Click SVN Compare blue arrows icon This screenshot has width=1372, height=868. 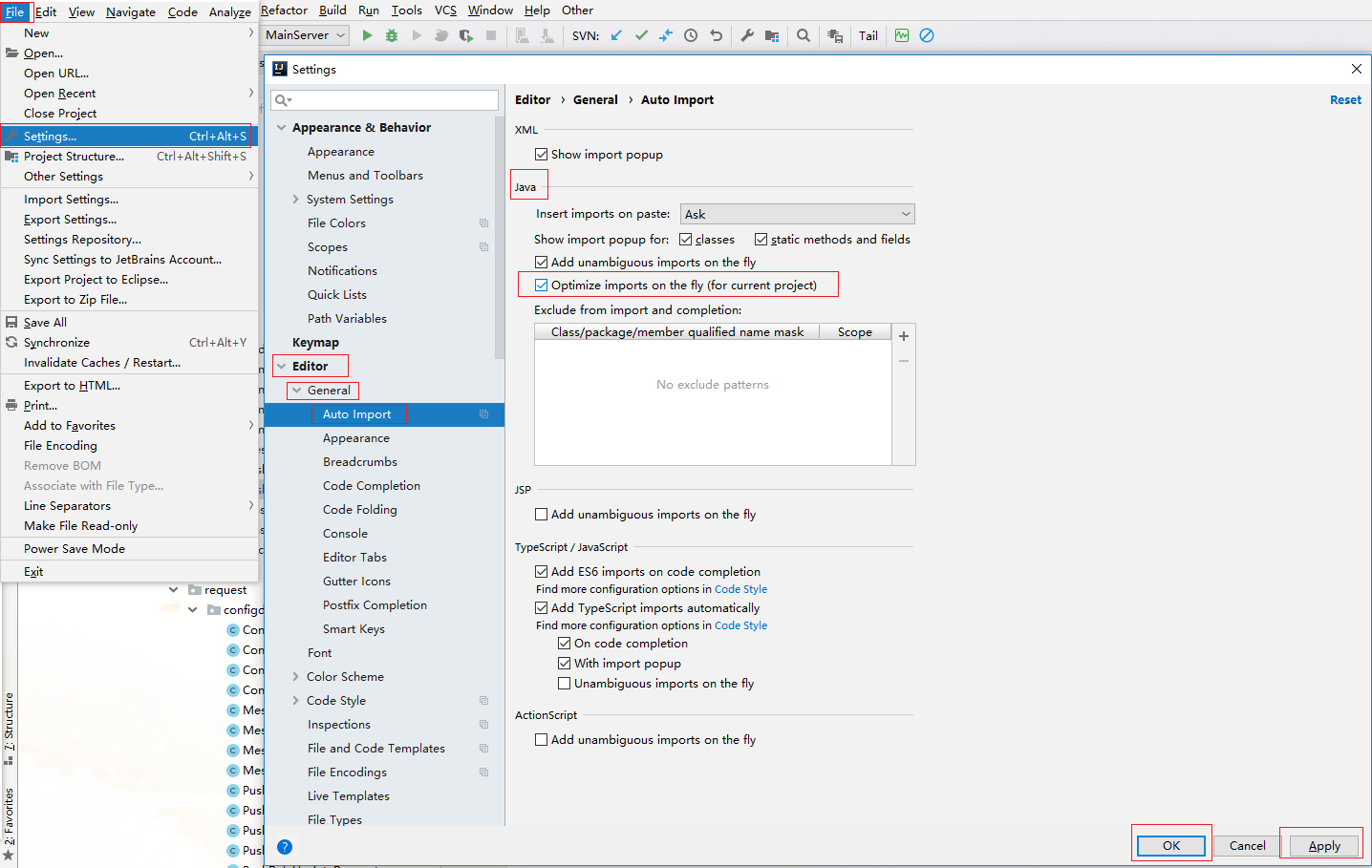[666, 35]
